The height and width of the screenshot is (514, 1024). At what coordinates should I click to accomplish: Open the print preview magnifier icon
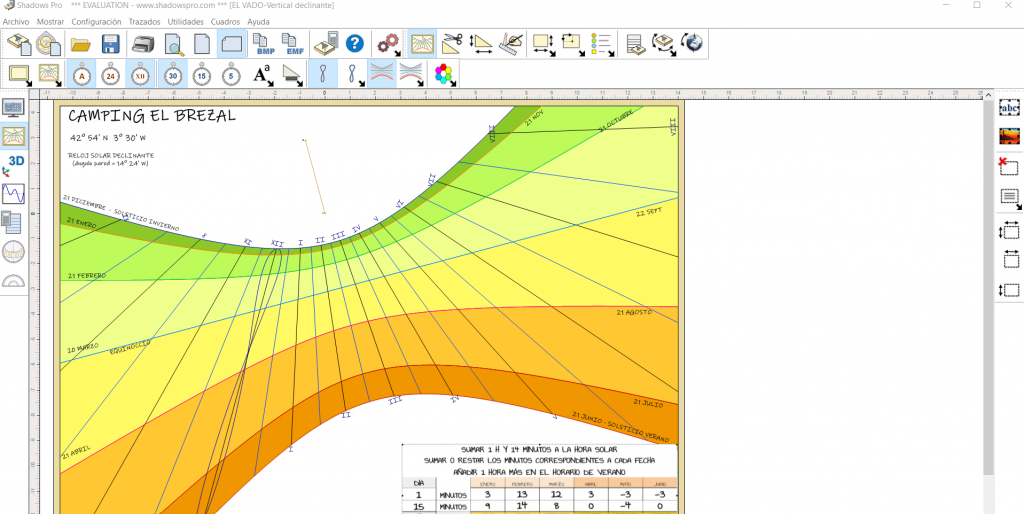point(173,43)
